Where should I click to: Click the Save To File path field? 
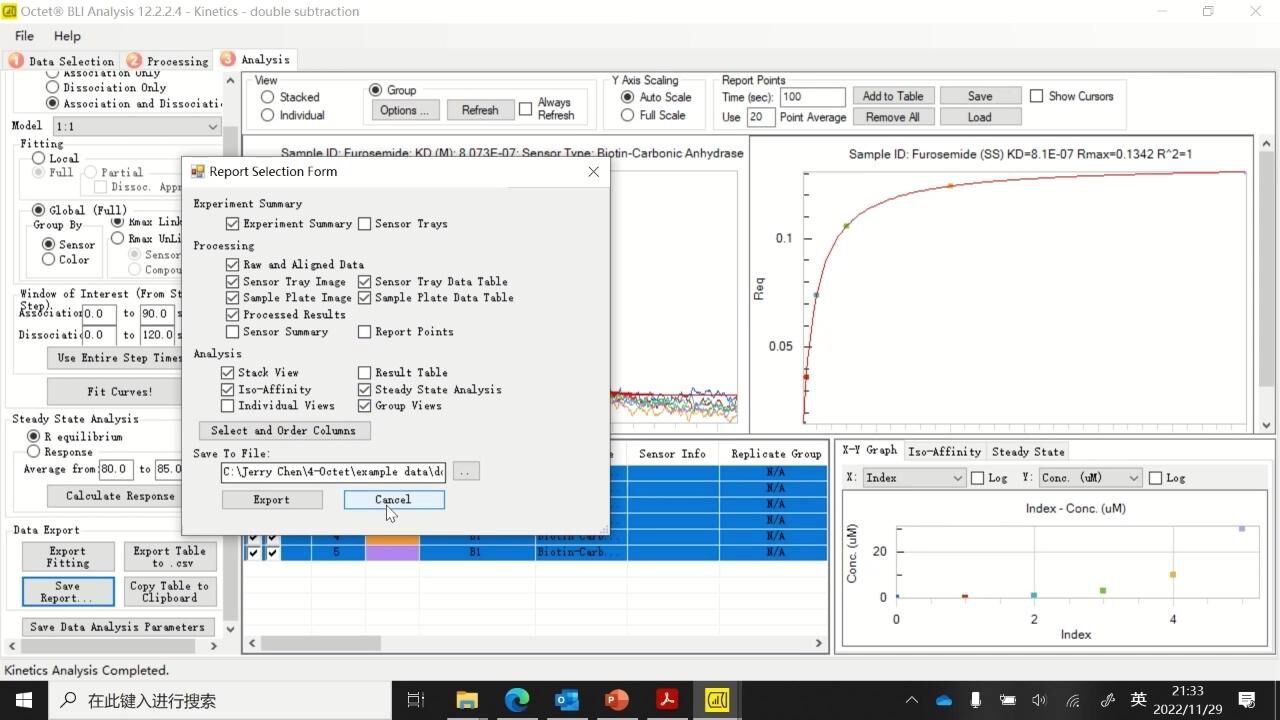(333, 471)
